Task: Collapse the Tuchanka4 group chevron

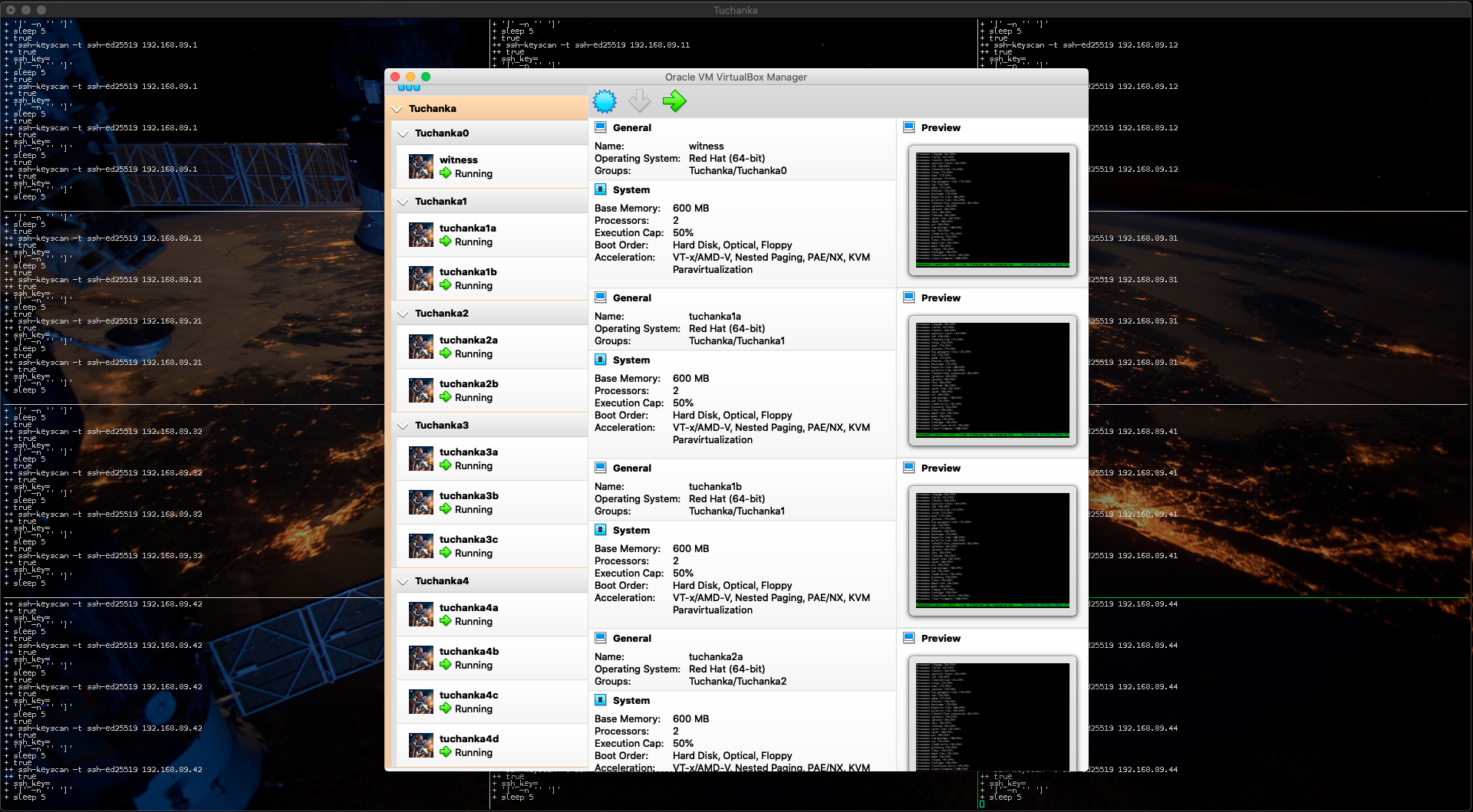Action: [403, 581]
